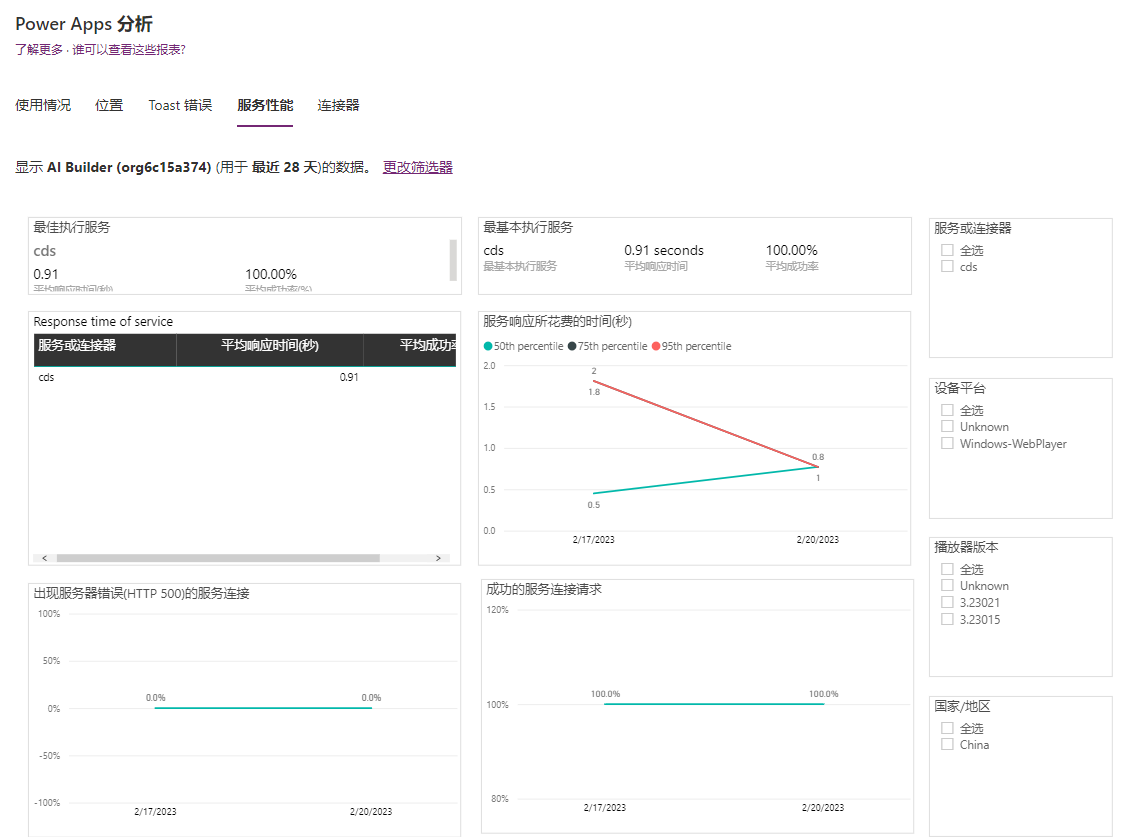Click the 2/20/2023 point on response time chart

tap(818, 467)
